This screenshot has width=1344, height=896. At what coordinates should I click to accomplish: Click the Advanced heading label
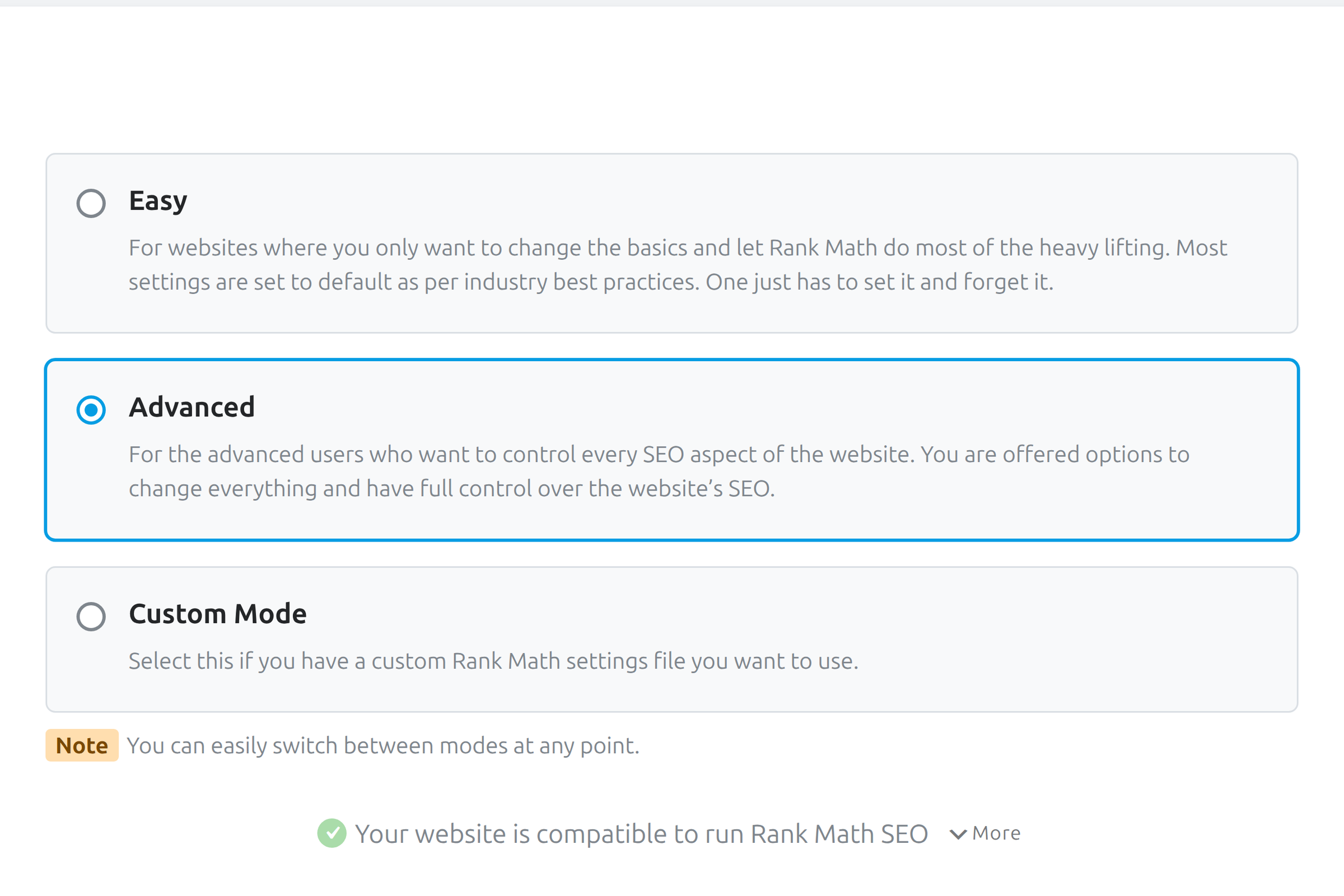(x=192, y=408)
